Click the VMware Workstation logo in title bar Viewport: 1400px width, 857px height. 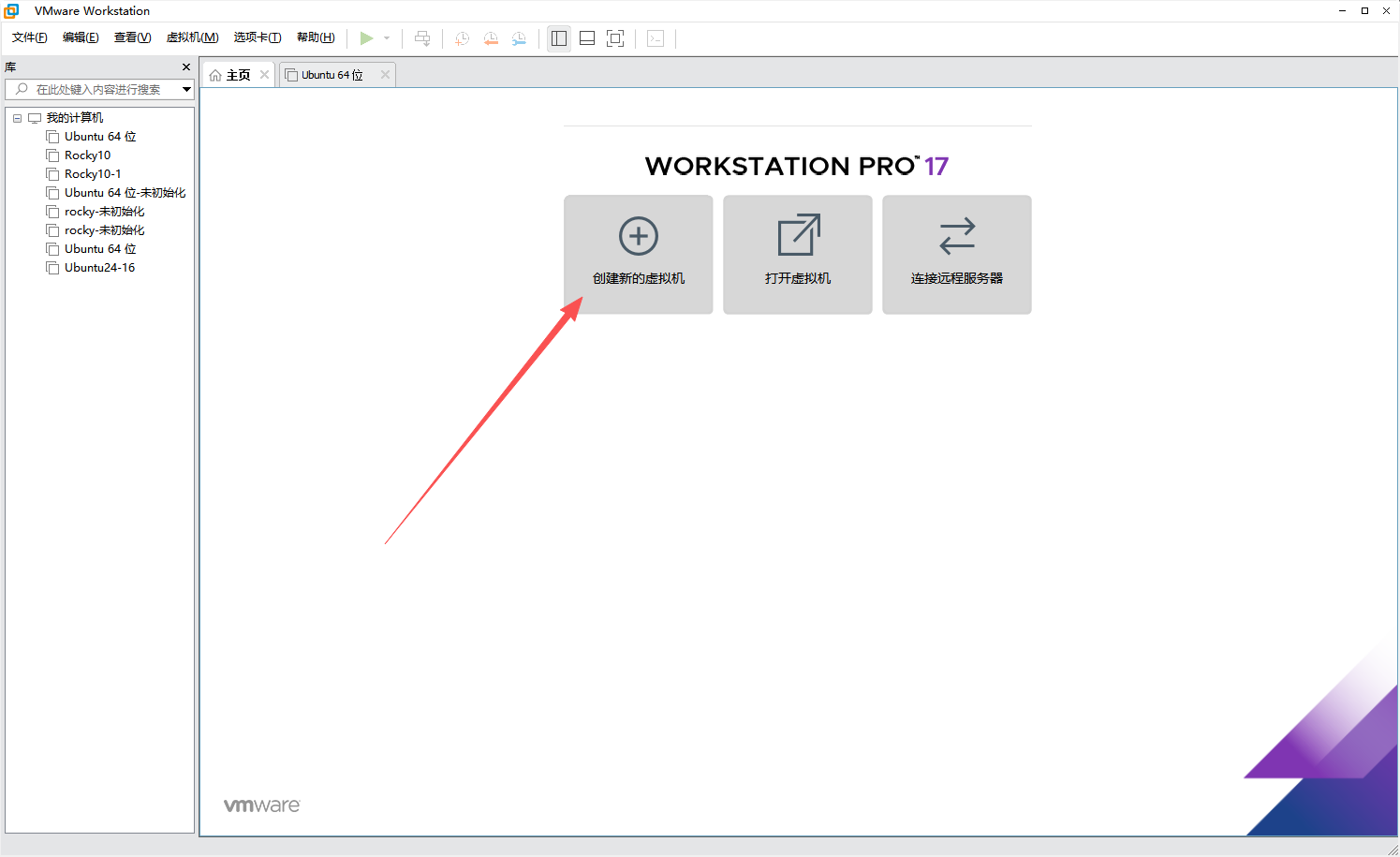(11, 10)
